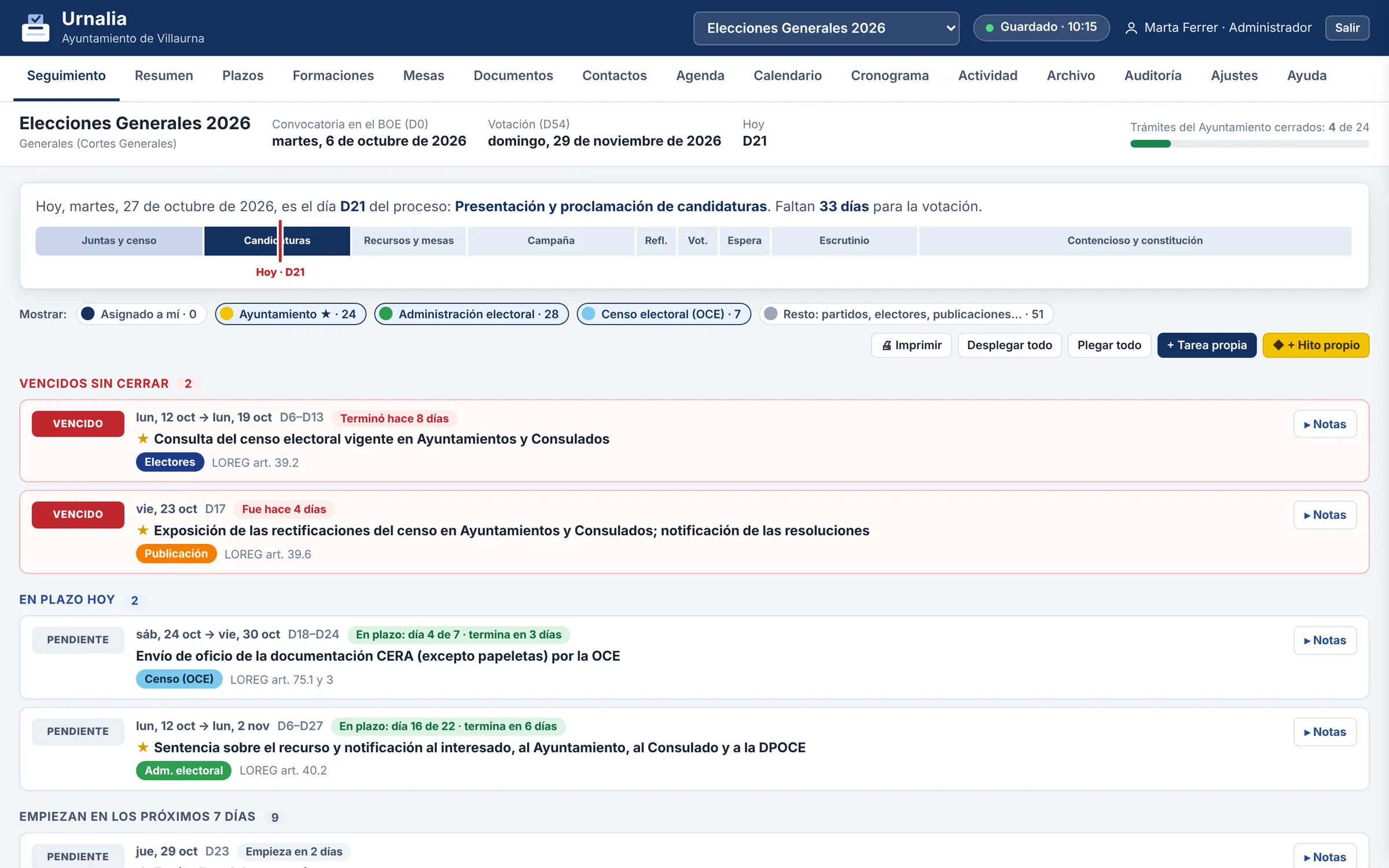This screenshot has height=868, width=1389.
Task: Add a milestone with + Hito propio
Action: (1315, 345)
